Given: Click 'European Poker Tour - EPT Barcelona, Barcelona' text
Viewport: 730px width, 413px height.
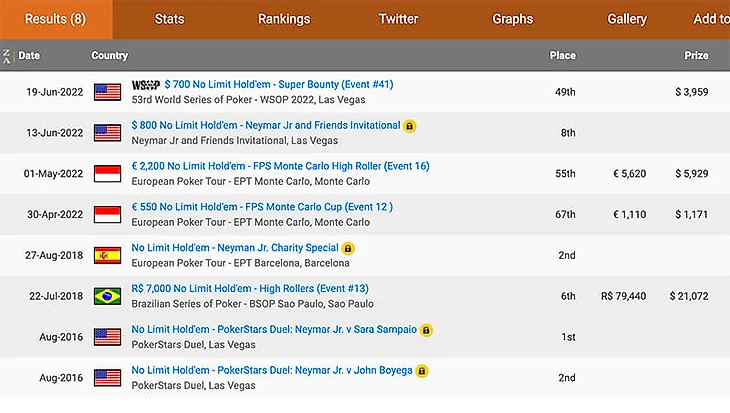Looking at the screenshot, I should click(x=240, y=263).
